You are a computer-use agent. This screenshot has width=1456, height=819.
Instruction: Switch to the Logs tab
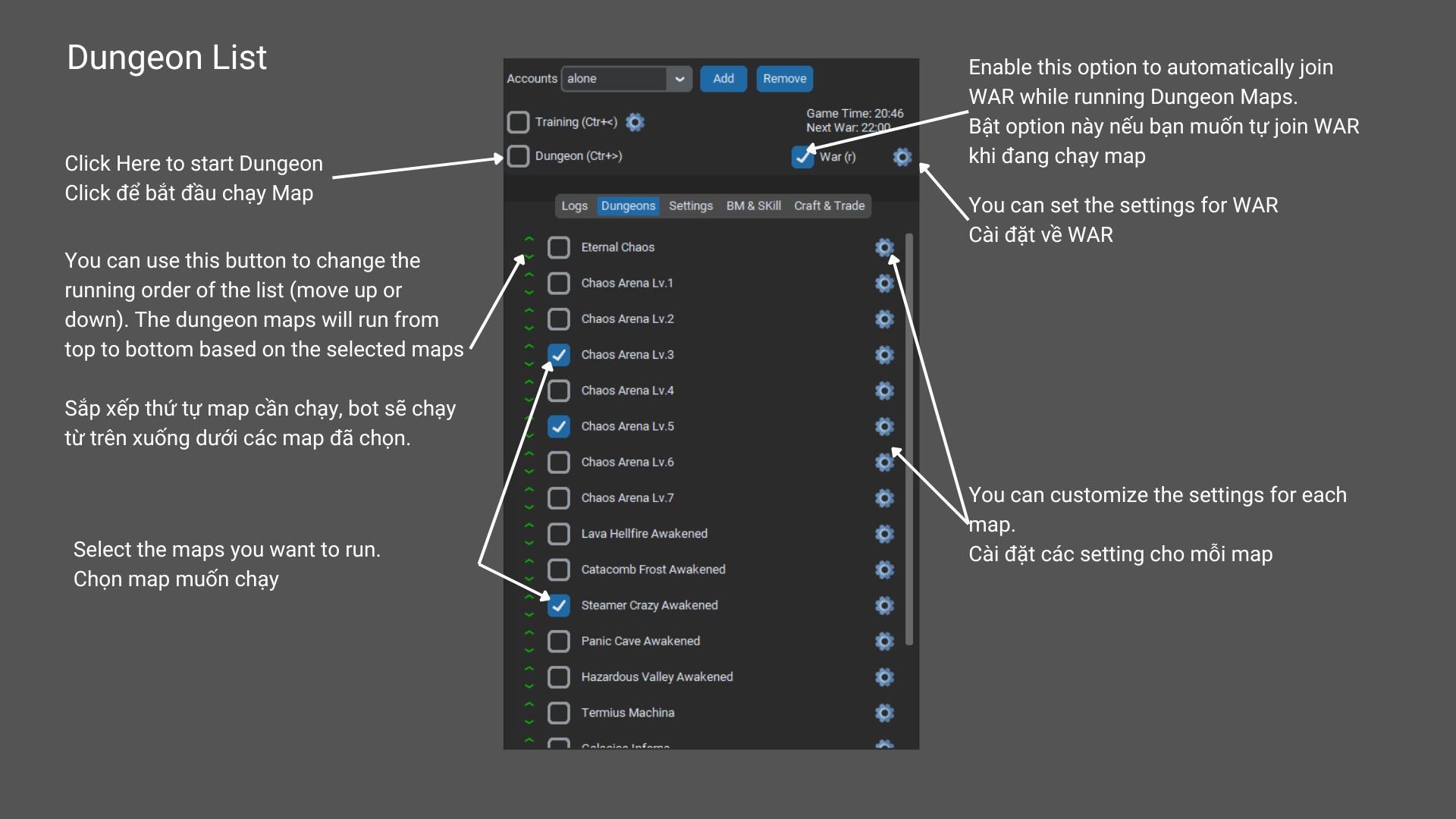point(574,206)
